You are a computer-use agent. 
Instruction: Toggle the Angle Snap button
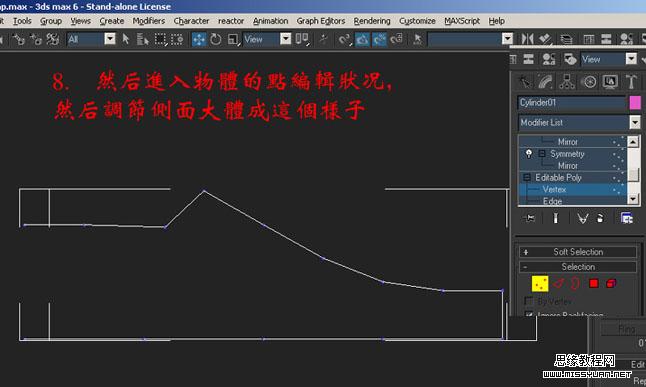(x=362, y=40)
